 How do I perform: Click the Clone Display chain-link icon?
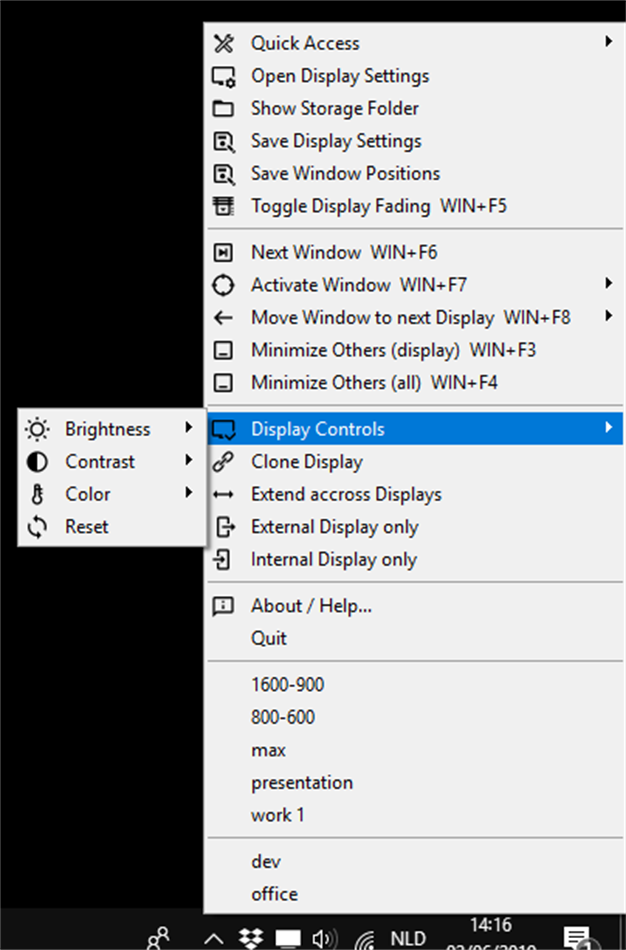pyautogui.click(x=223, y=462)
